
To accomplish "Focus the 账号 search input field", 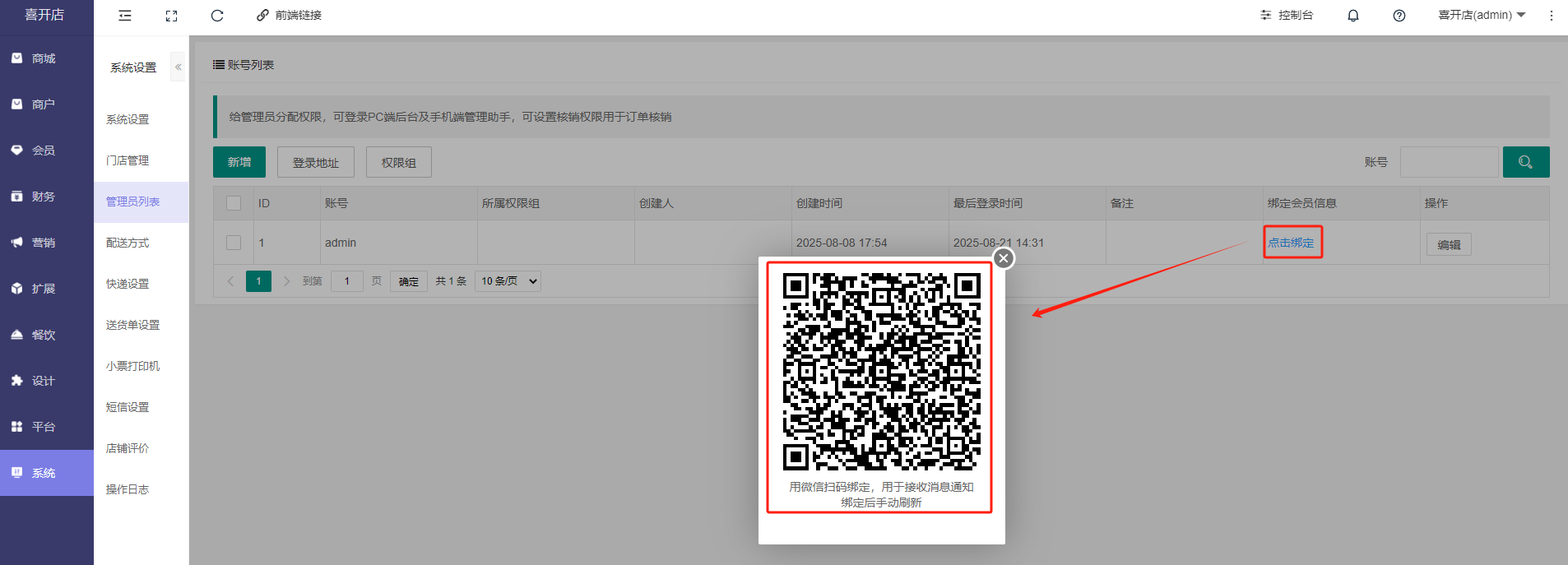I will (1449, 162).
